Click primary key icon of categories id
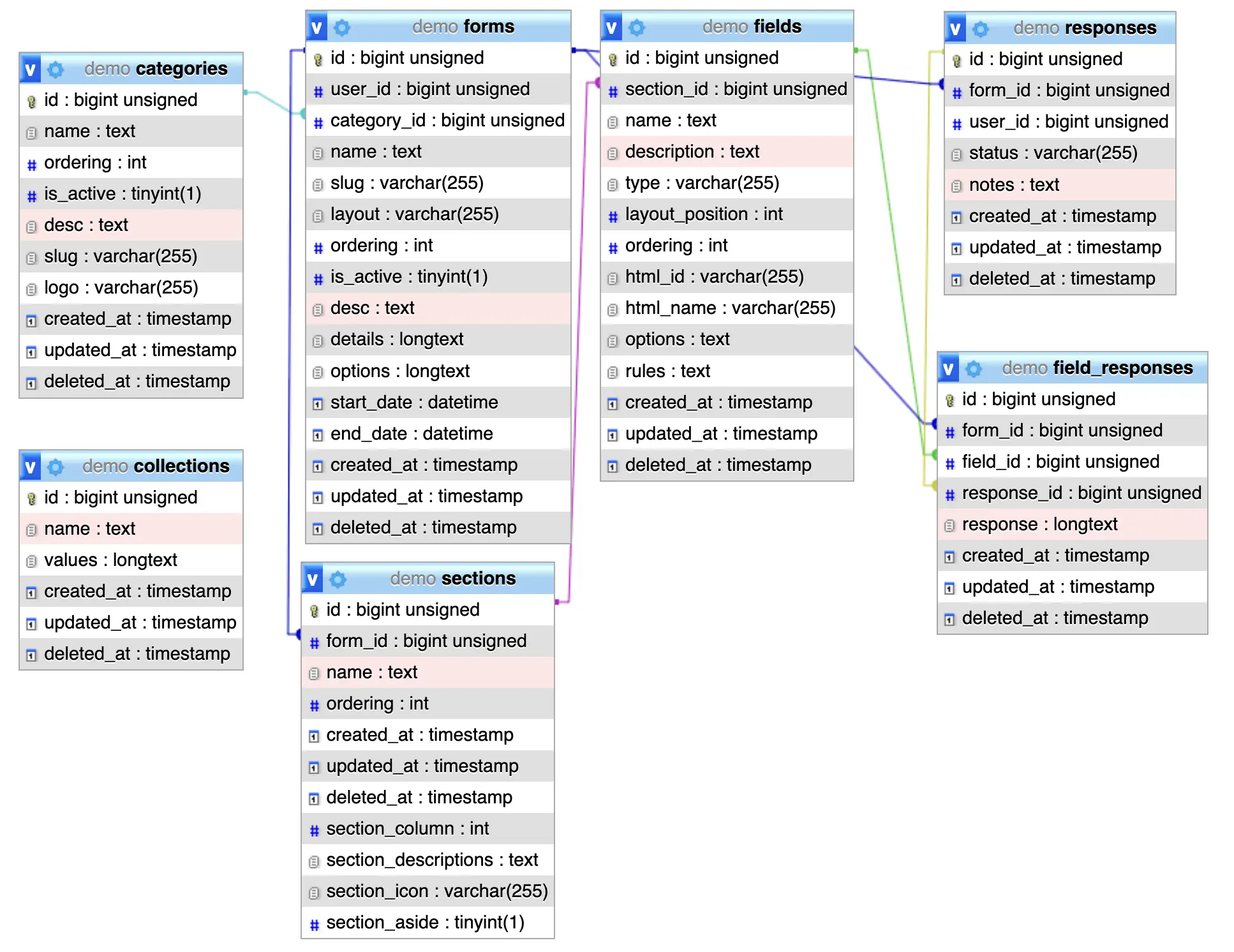 31,101
